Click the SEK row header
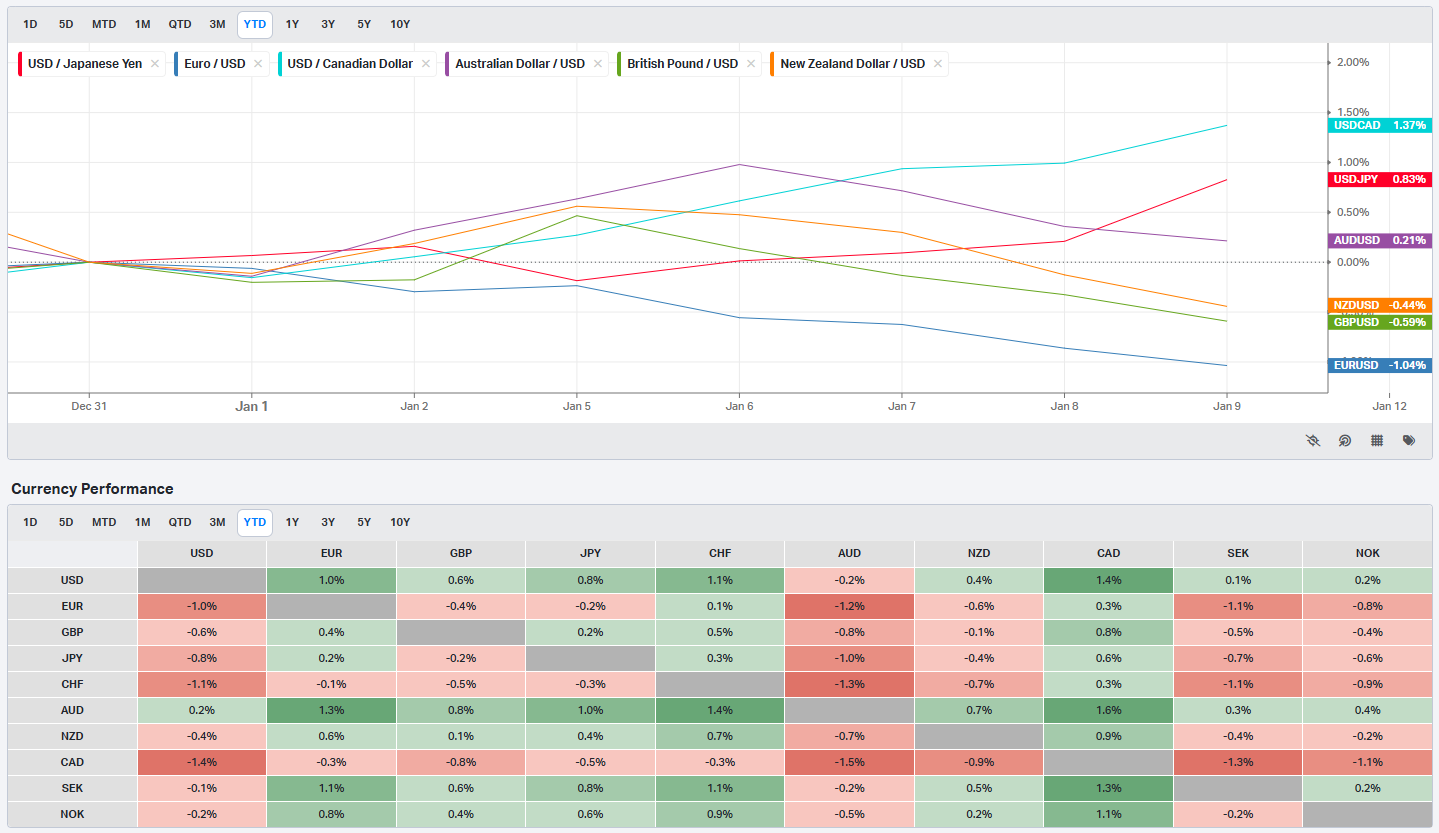 tap(72, 788)
